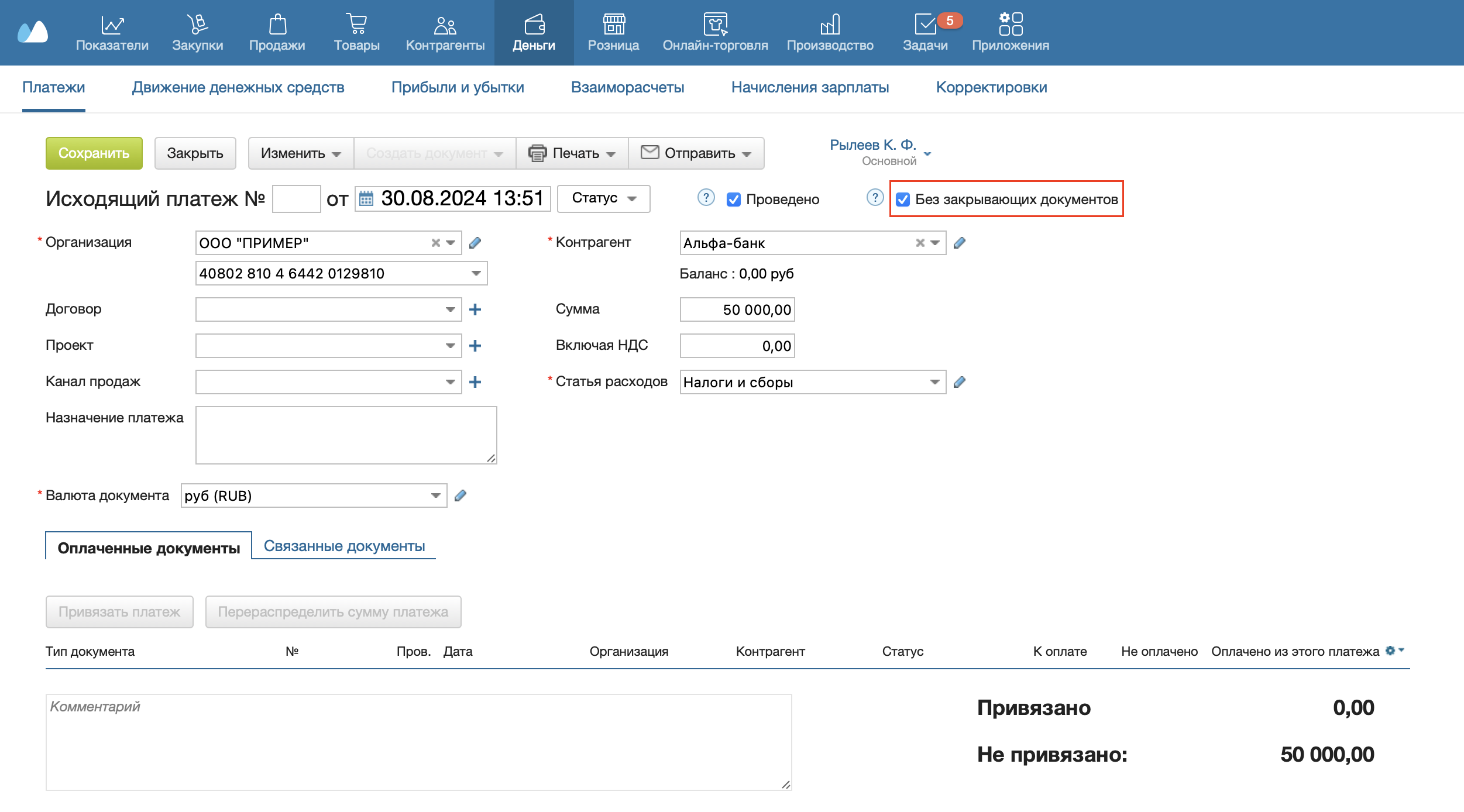Show help for Без закрывающих документов
The height and width of the screenshot is (812, 1464).
click(875, 198)
